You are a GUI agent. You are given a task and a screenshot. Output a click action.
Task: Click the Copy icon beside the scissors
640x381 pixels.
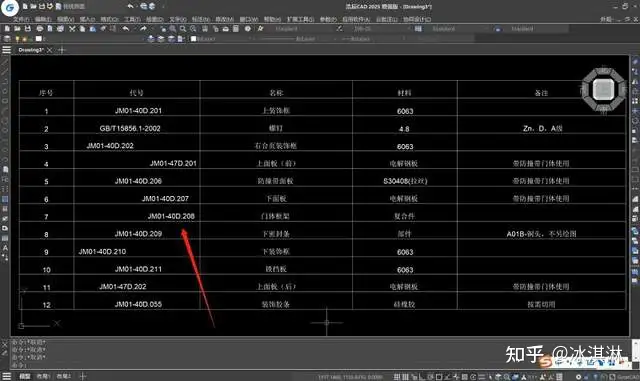pos(82,29)
